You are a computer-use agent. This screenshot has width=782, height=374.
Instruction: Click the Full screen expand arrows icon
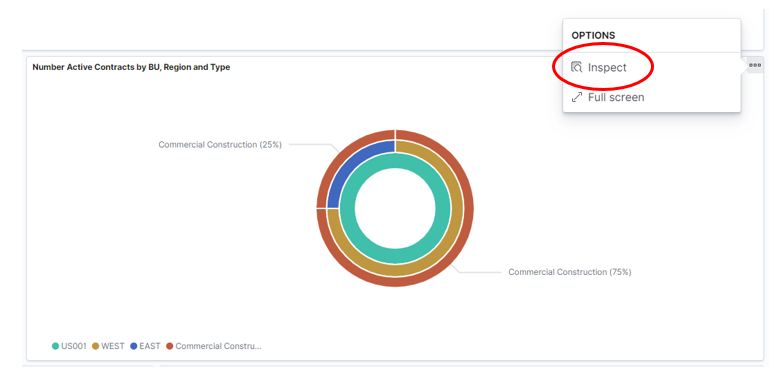577,97
